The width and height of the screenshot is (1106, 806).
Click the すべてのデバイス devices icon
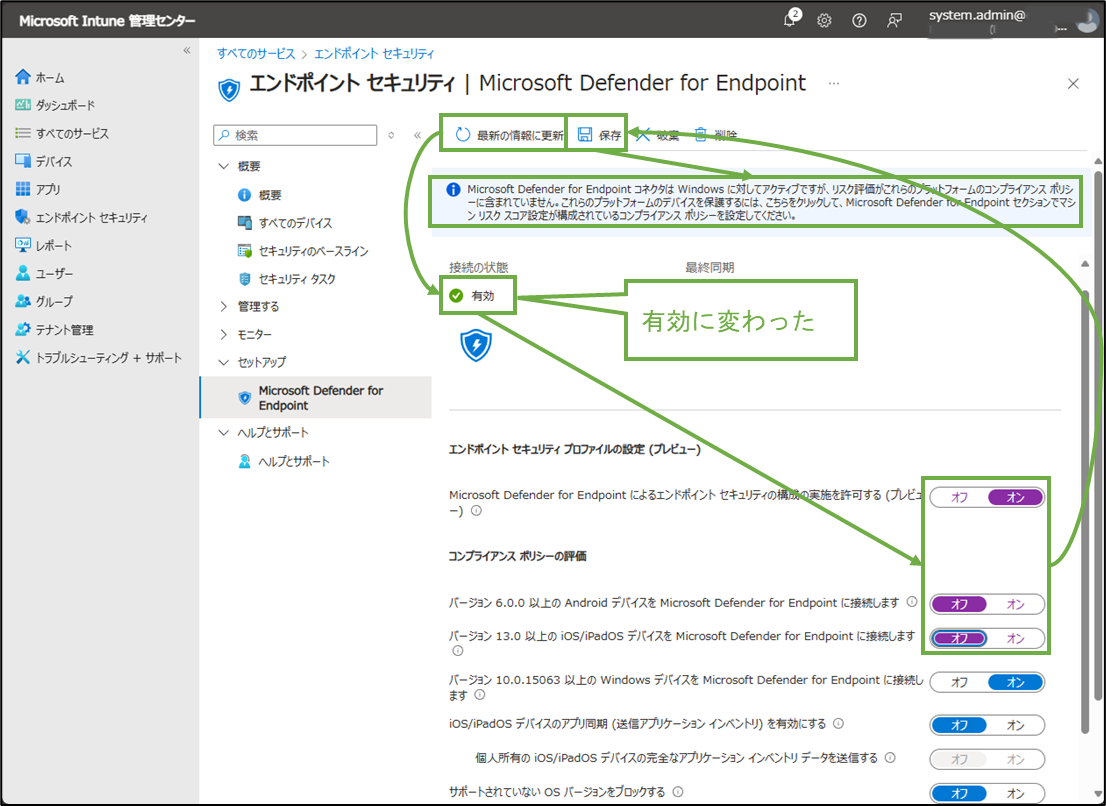click(x=244, y=223)
